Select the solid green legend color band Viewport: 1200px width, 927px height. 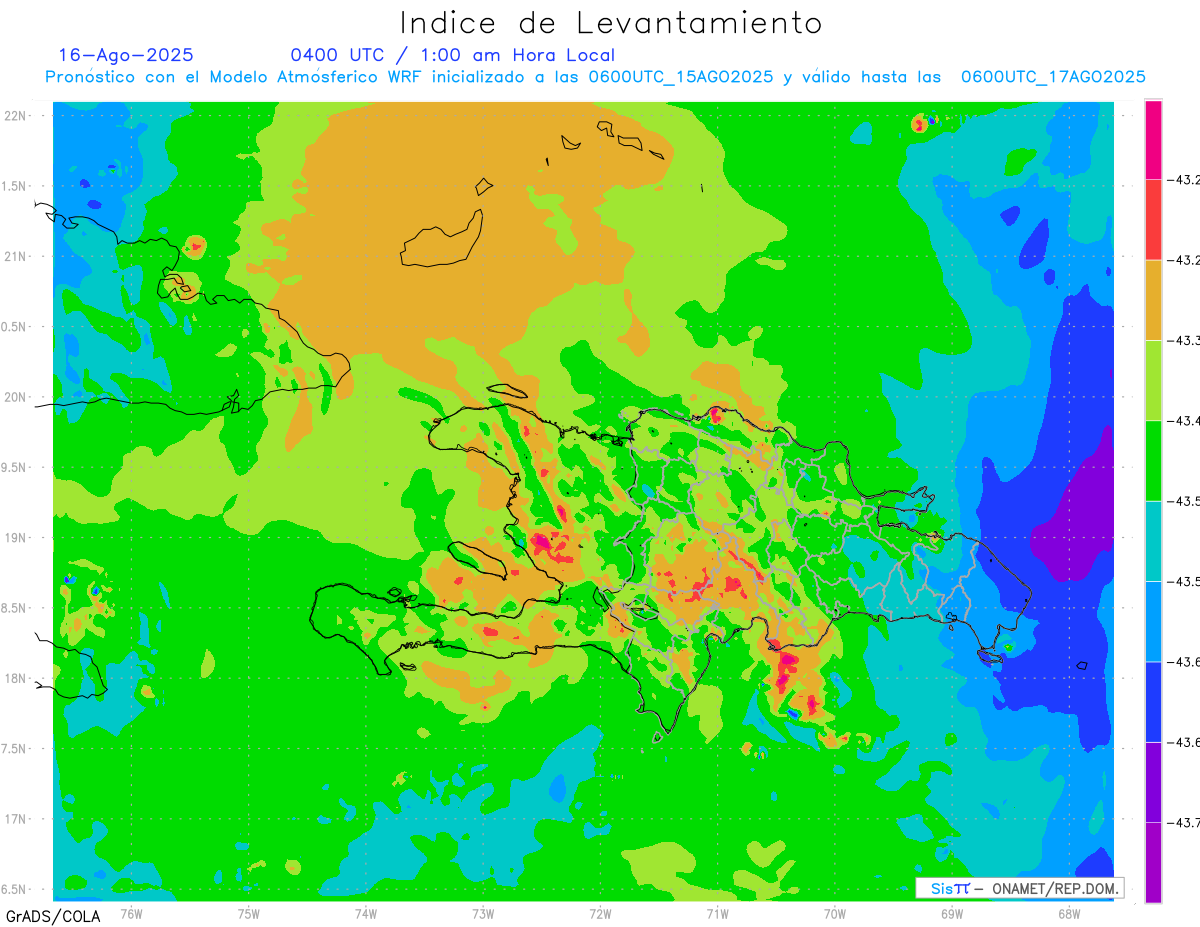point(1153,460)
